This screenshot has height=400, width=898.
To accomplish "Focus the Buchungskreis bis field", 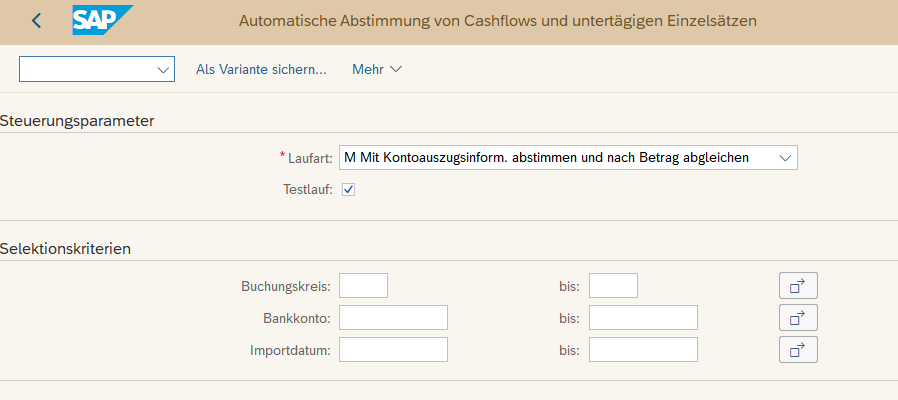I will pos(613,286).
